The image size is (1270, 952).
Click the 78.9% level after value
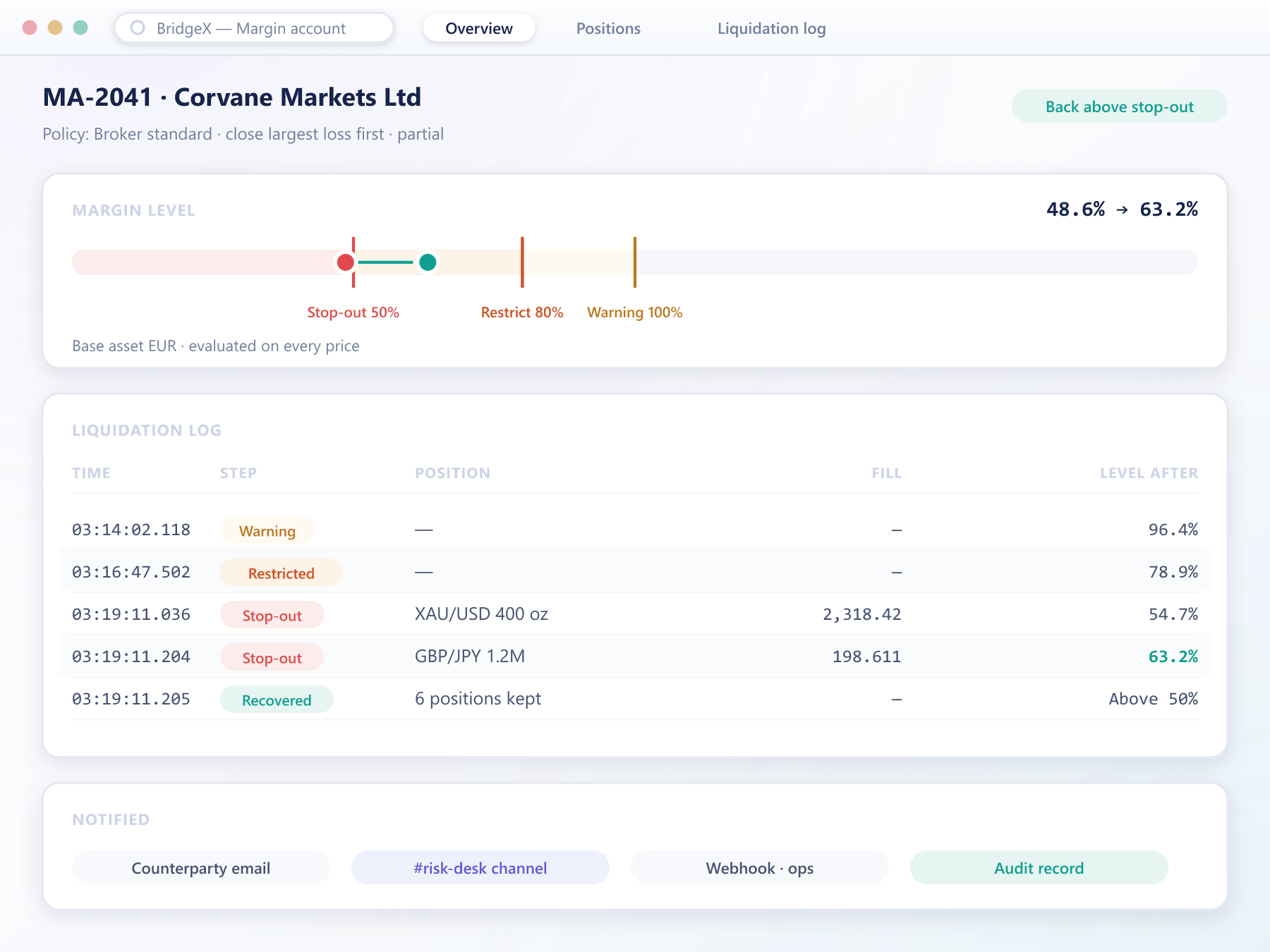pyautogui.click(x=1173, y=572)
